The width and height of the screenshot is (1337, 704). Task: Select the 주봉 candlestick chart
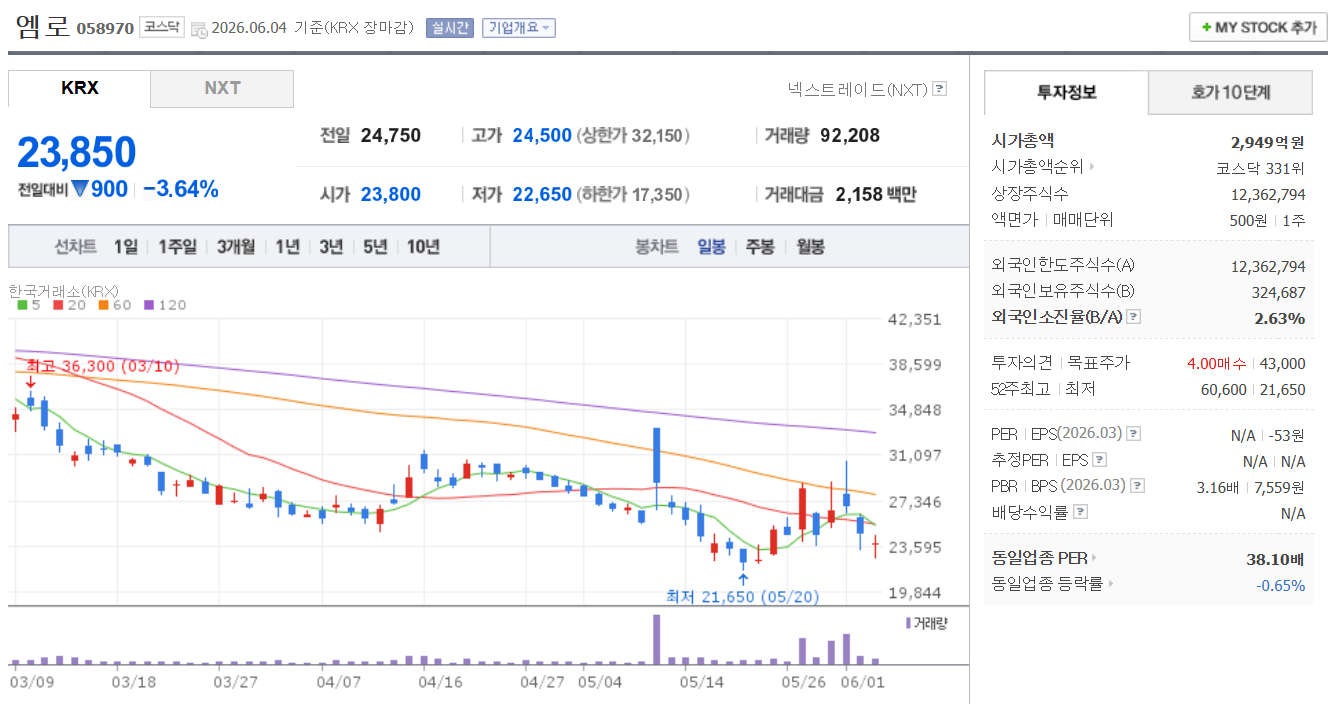(760, 246)
